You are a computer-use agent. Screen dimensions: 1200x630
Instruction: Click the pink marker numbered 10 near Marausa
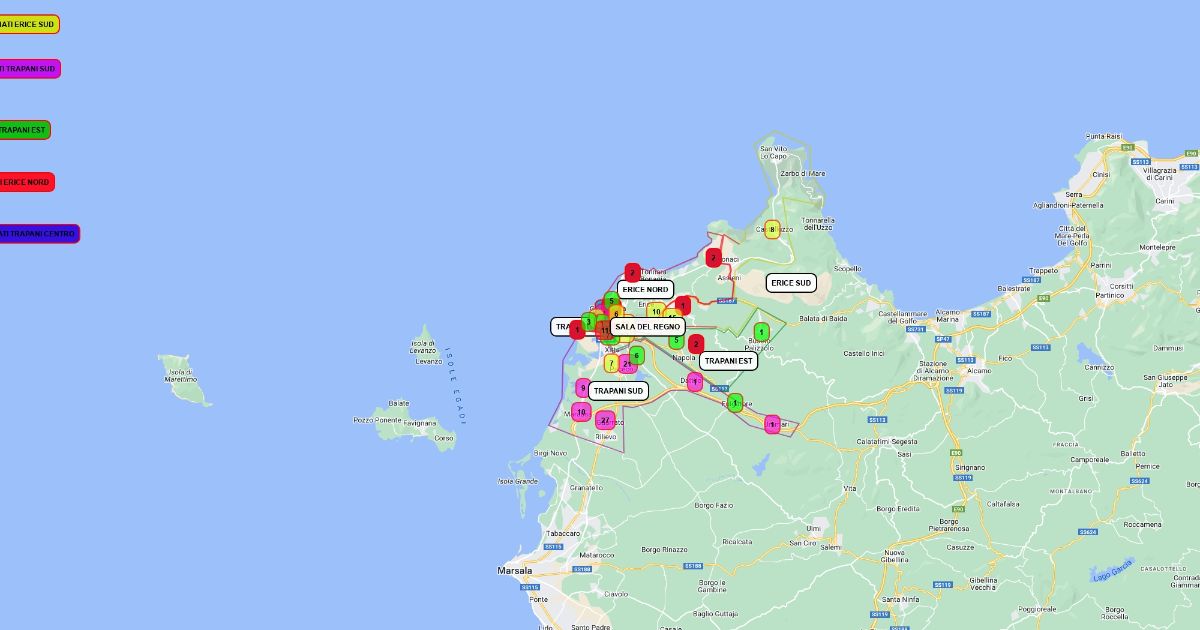click(x=581, y=411)
